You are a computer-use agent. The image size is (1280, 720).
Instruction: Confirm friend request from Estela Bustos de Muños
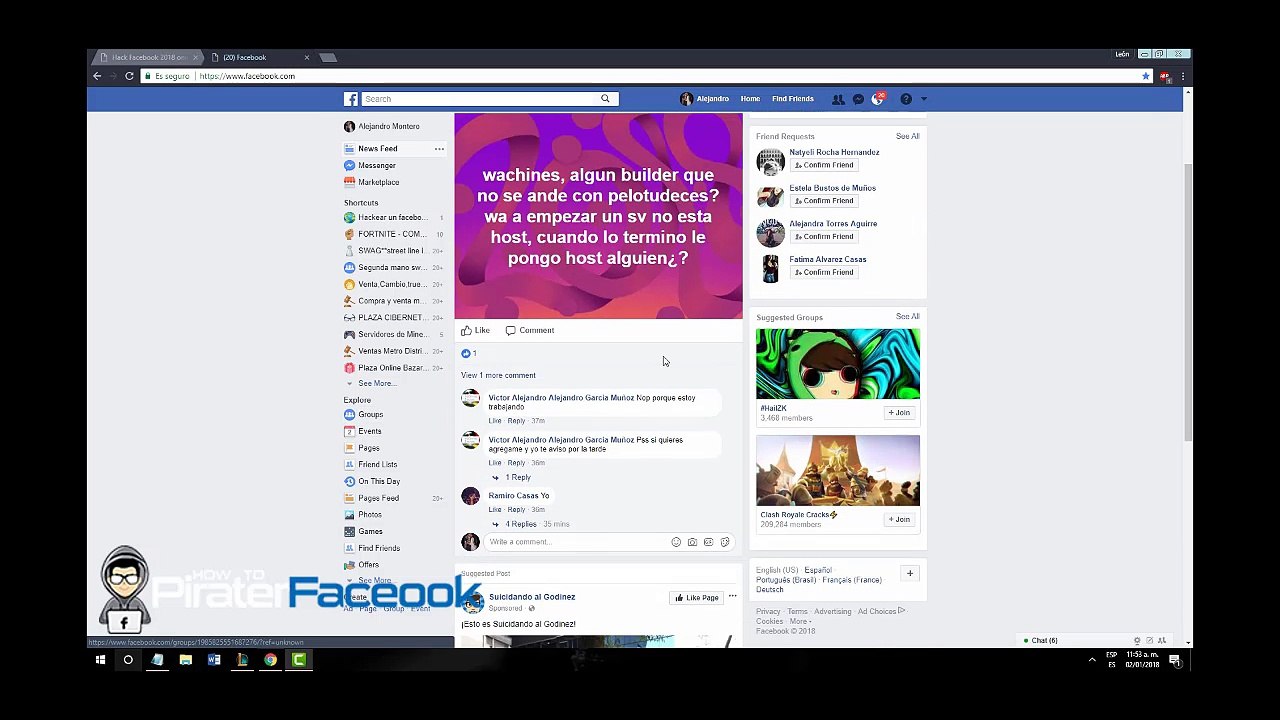point(824,201)
